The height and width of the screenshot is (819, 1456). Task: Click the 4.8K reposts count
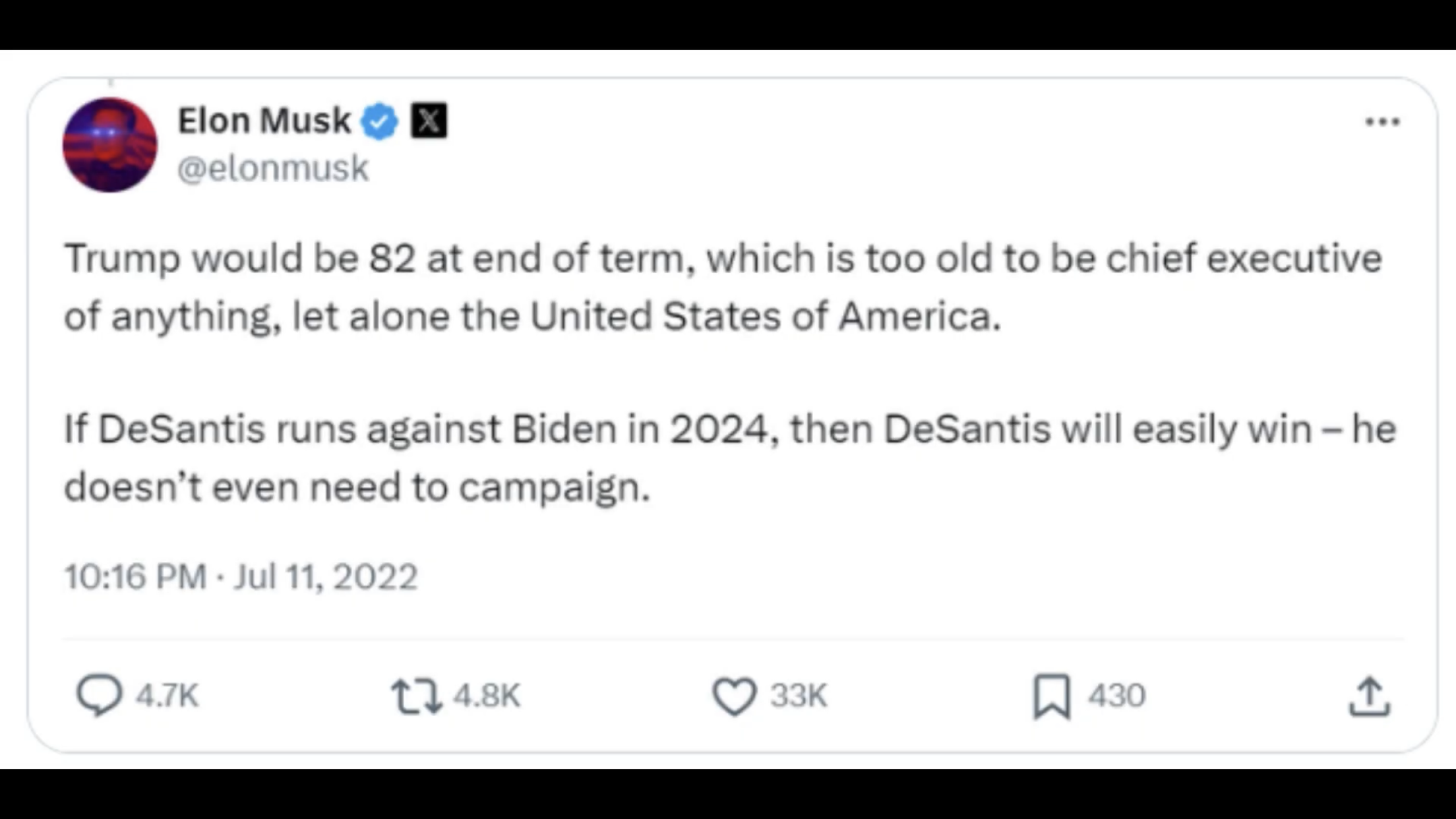487,696
